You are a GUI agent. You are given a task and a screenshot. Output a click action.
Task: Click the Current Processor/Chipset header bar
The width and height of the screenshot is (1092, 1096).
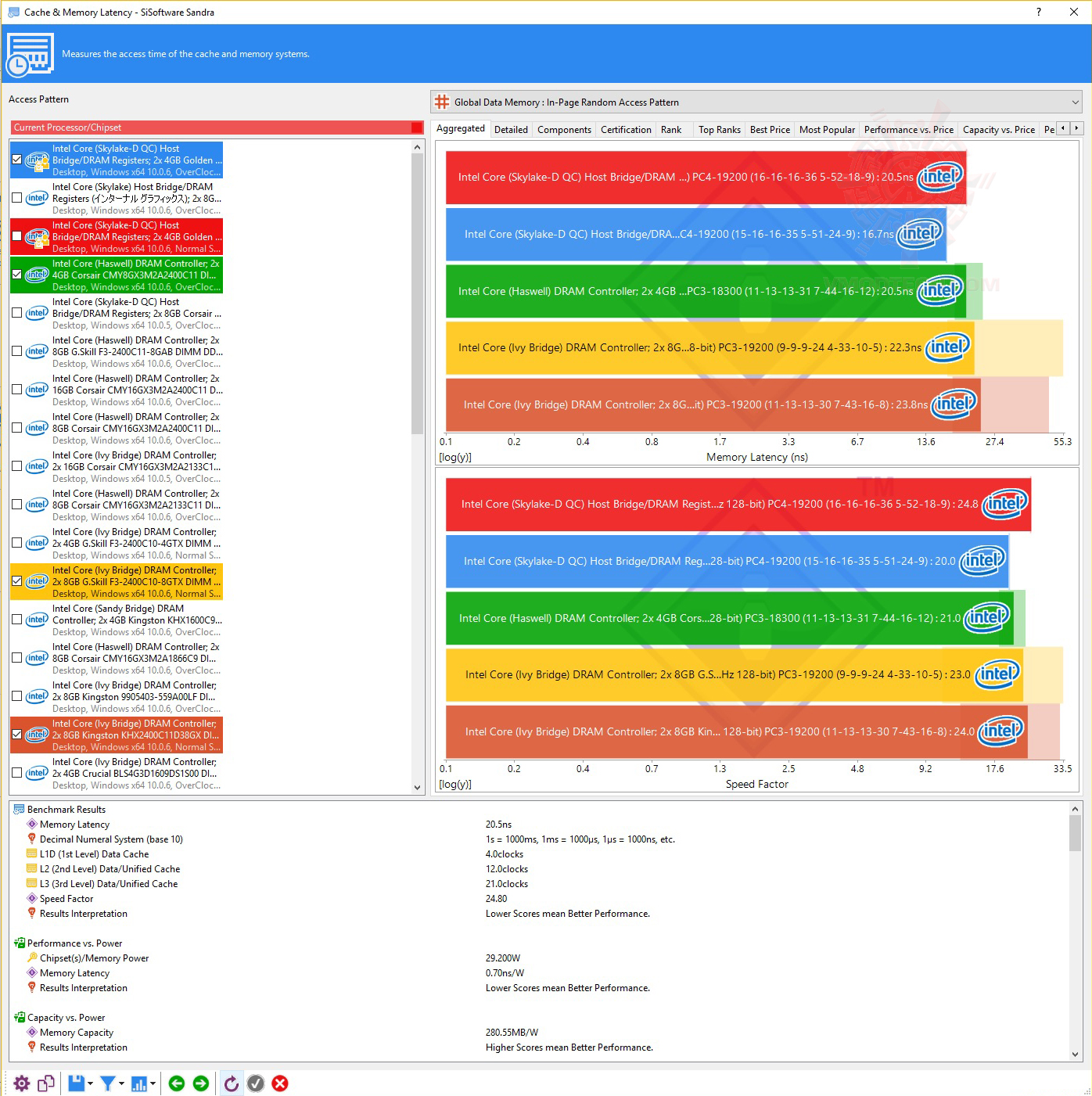pos(217,128)
